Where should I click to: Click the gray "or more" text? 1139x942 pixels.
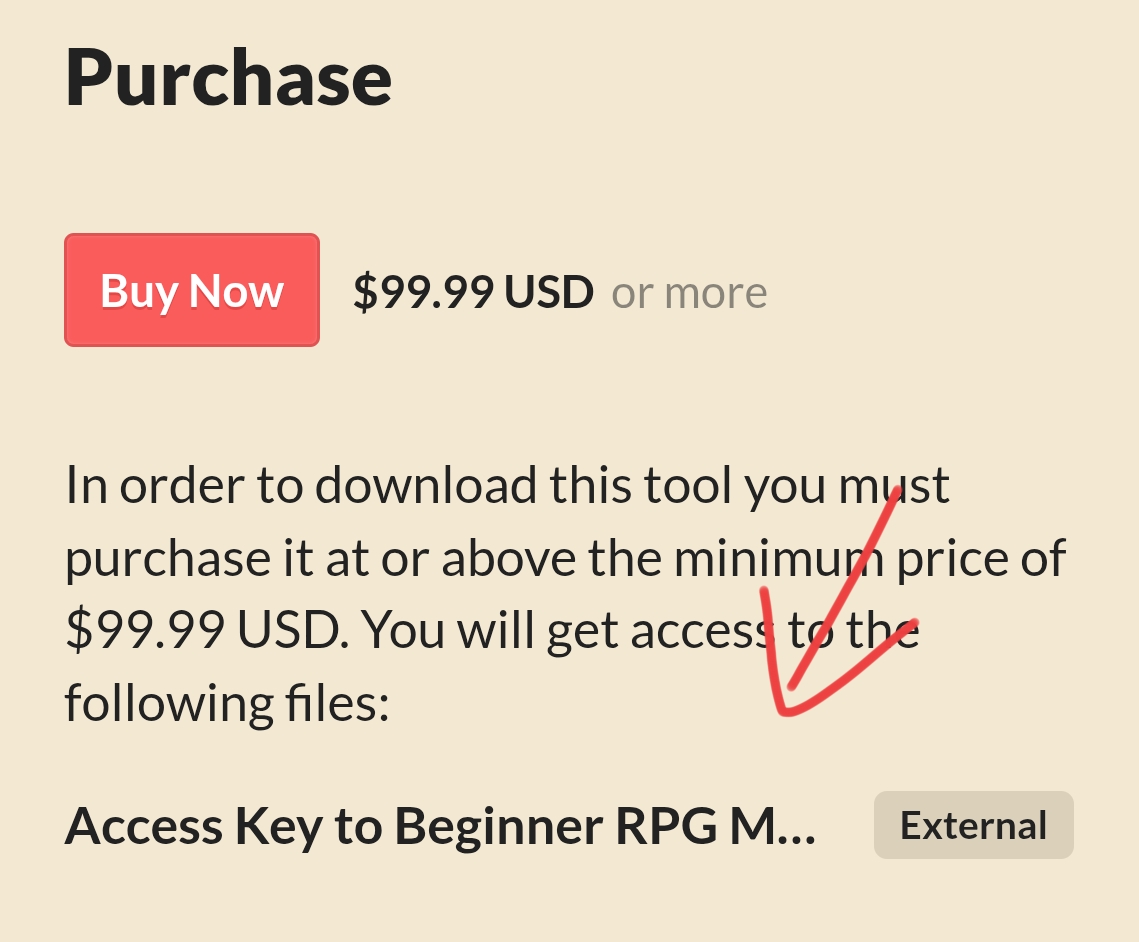click(x=689, y=293)
